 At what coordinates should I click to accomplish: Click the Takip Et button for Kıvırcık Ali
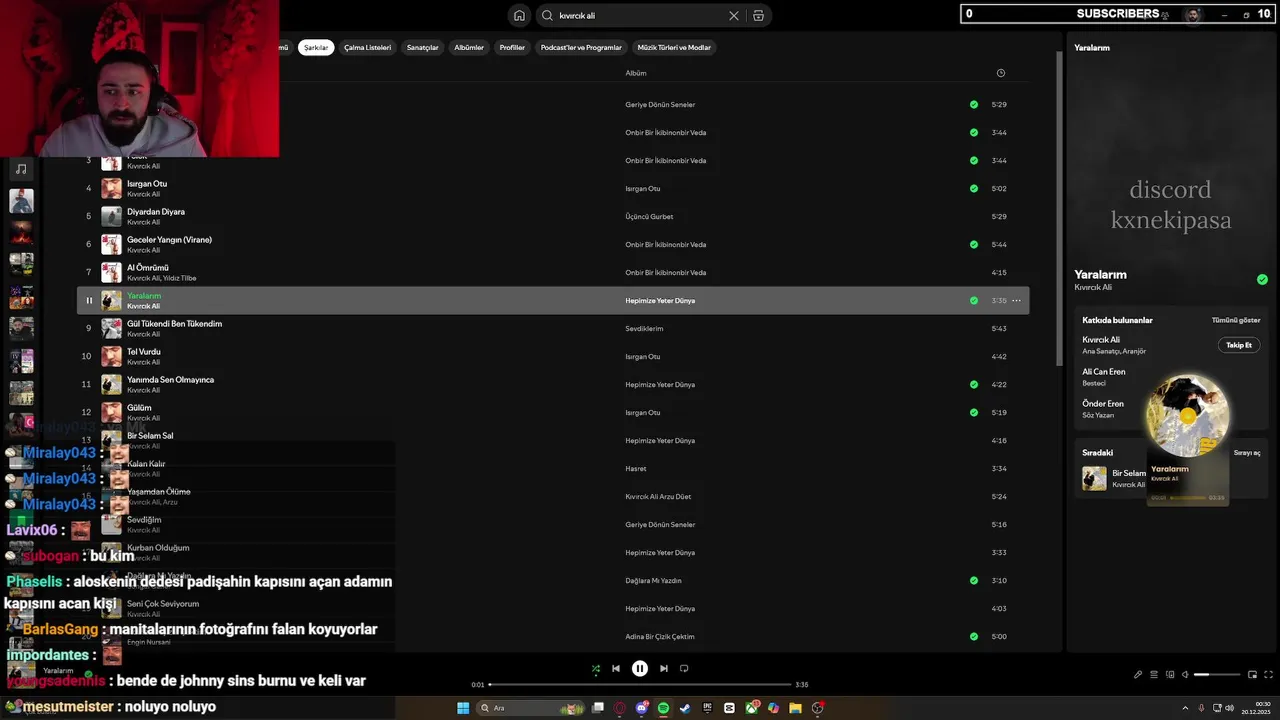point(1239,345)
